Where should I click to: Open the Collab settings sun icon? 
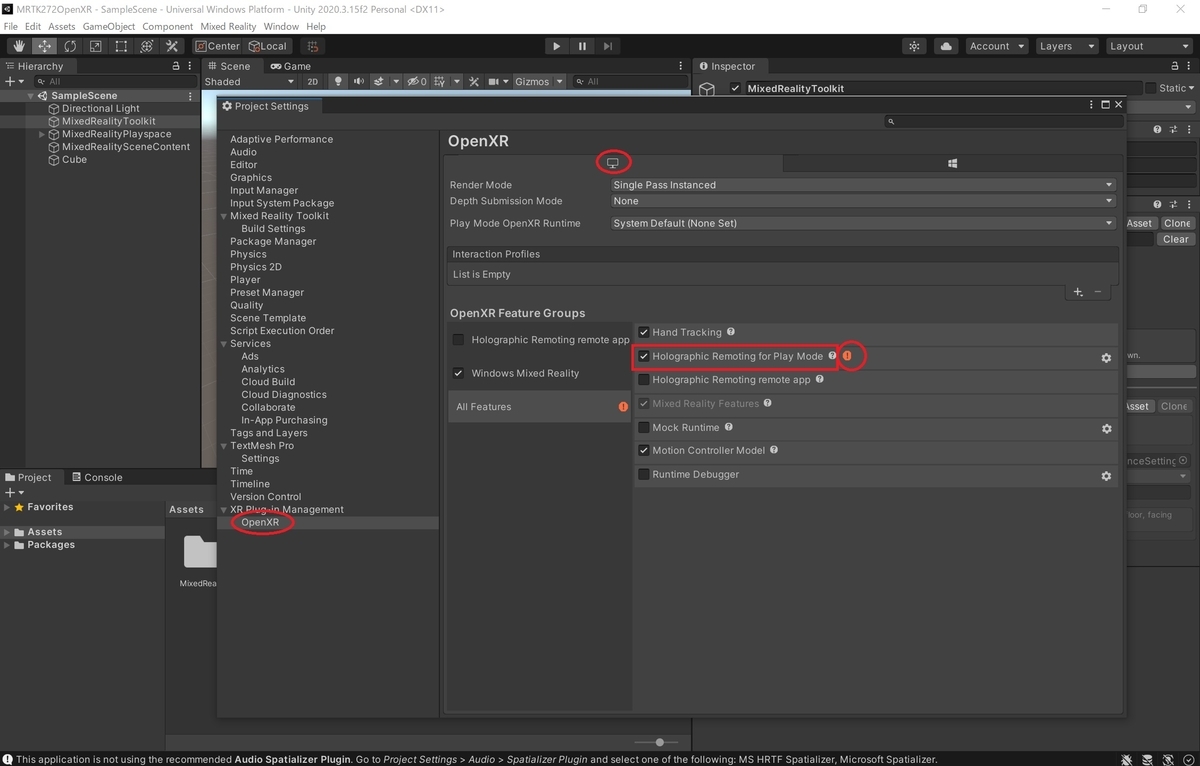(914, 46)
